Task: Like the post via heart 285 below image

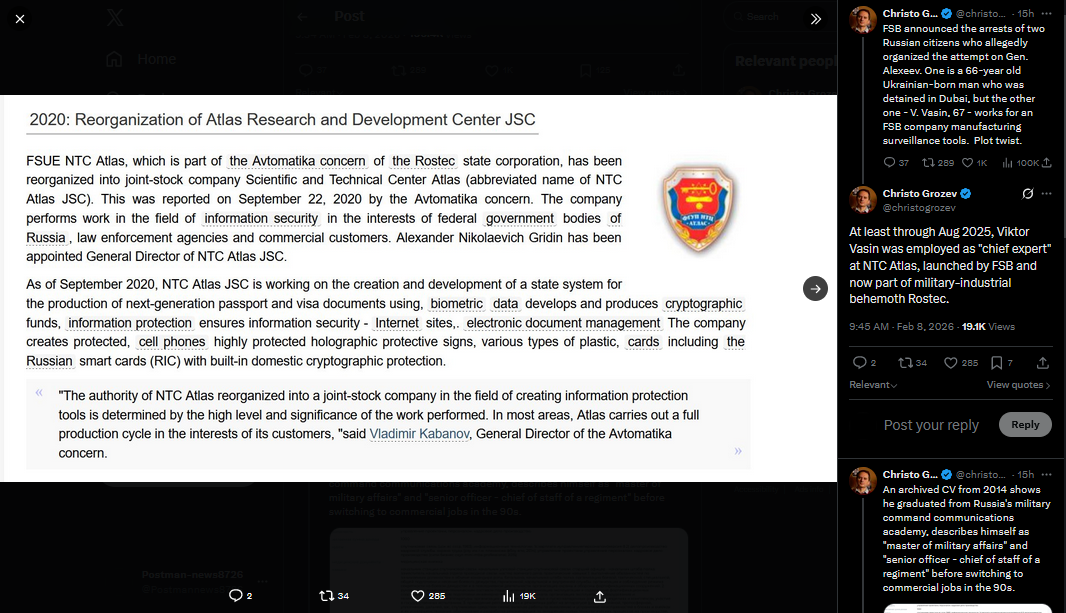Action: (428, 596)
